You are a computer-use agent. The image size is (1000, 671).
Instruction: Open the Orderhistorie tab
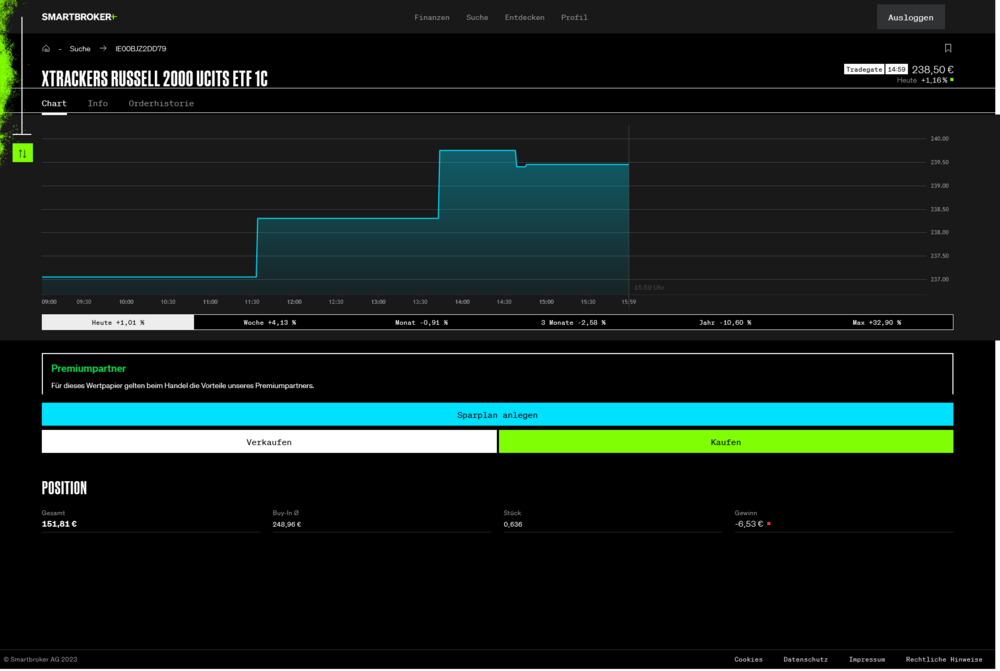coord(160,103)
